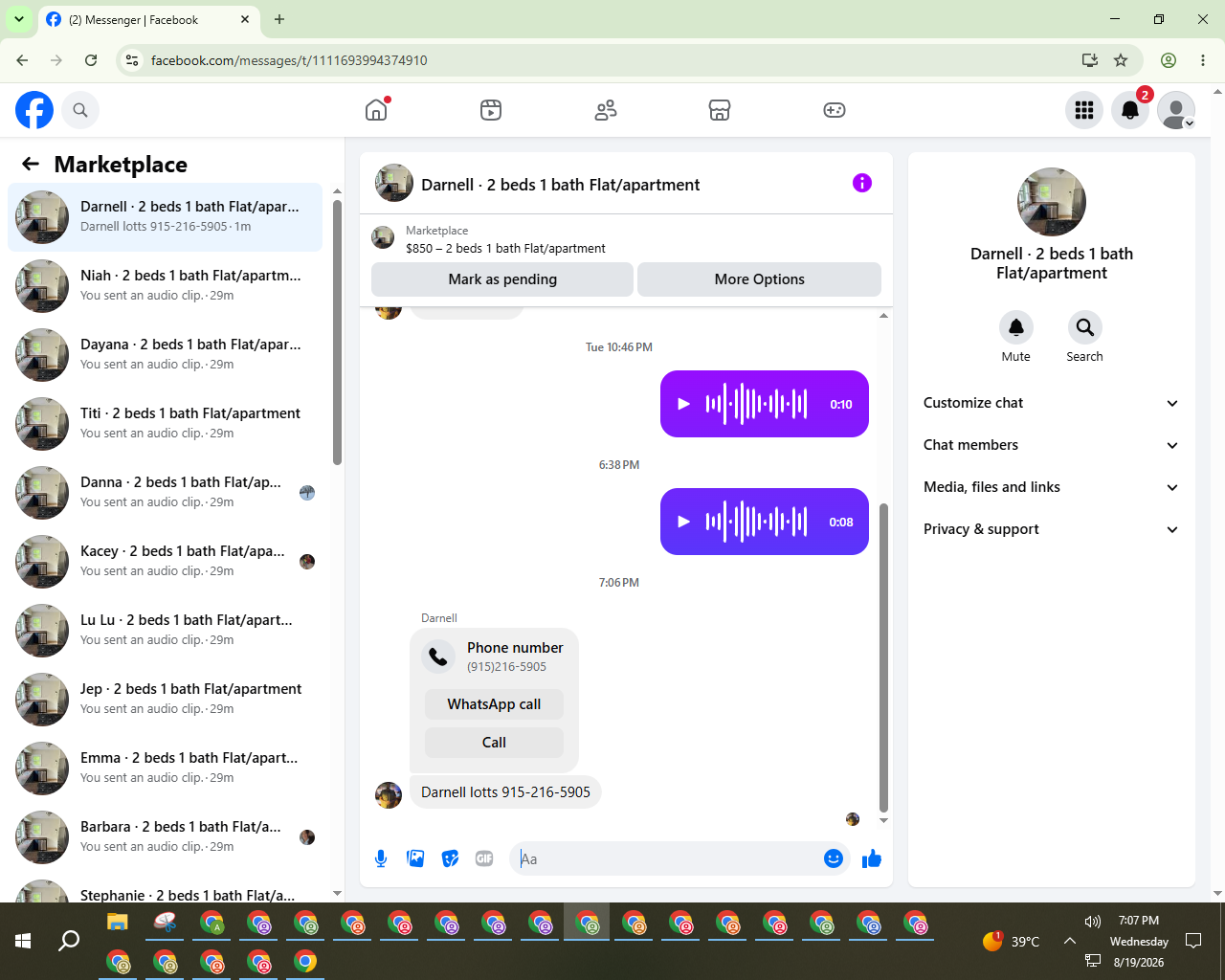Open the Niah conversation in the list

[165, 286]
